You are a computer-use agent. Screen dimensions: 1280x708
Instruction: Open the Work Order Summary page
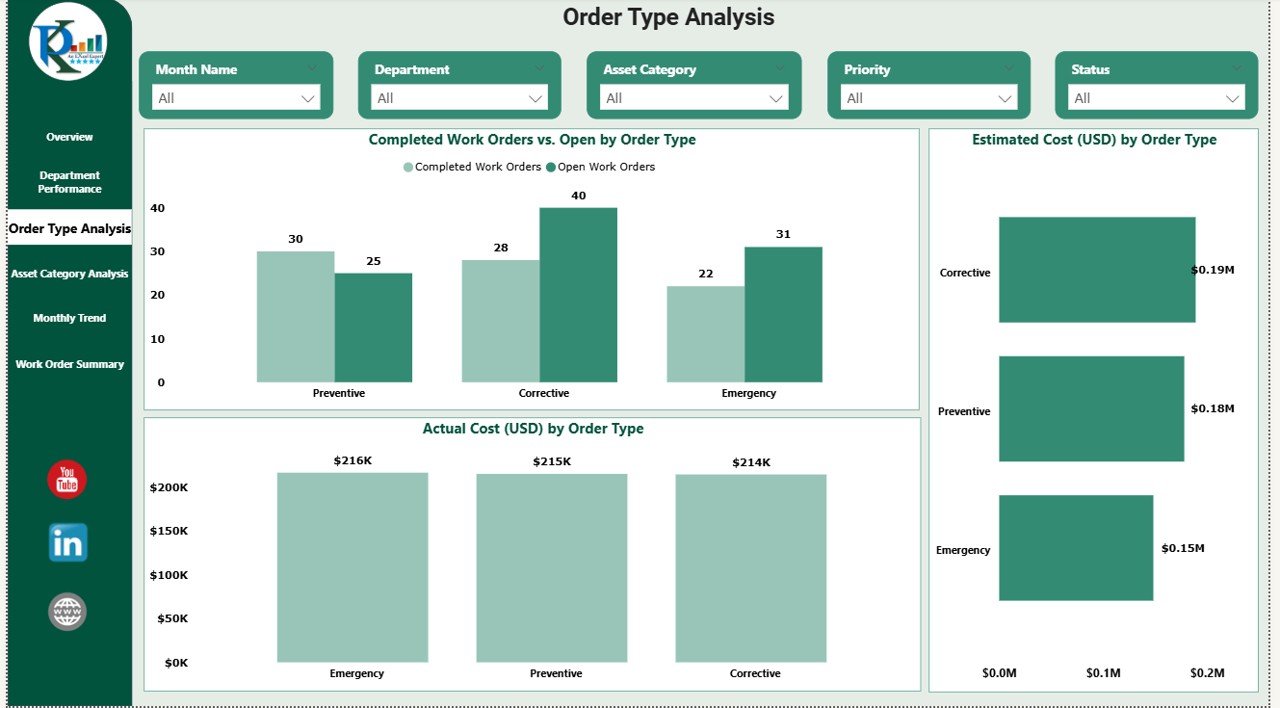click(68, 364)
